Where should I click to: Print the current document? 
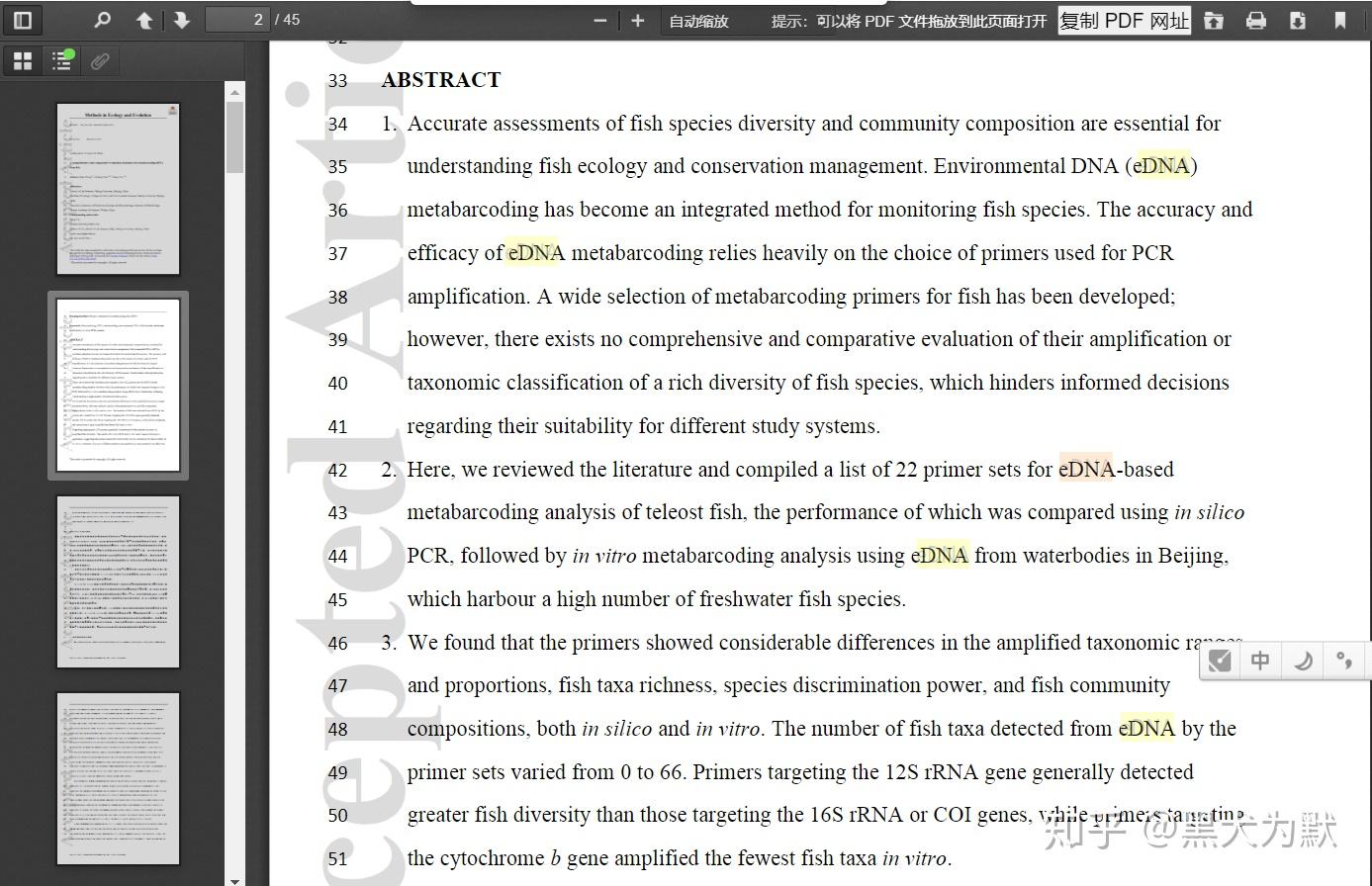pos(1256,21)
